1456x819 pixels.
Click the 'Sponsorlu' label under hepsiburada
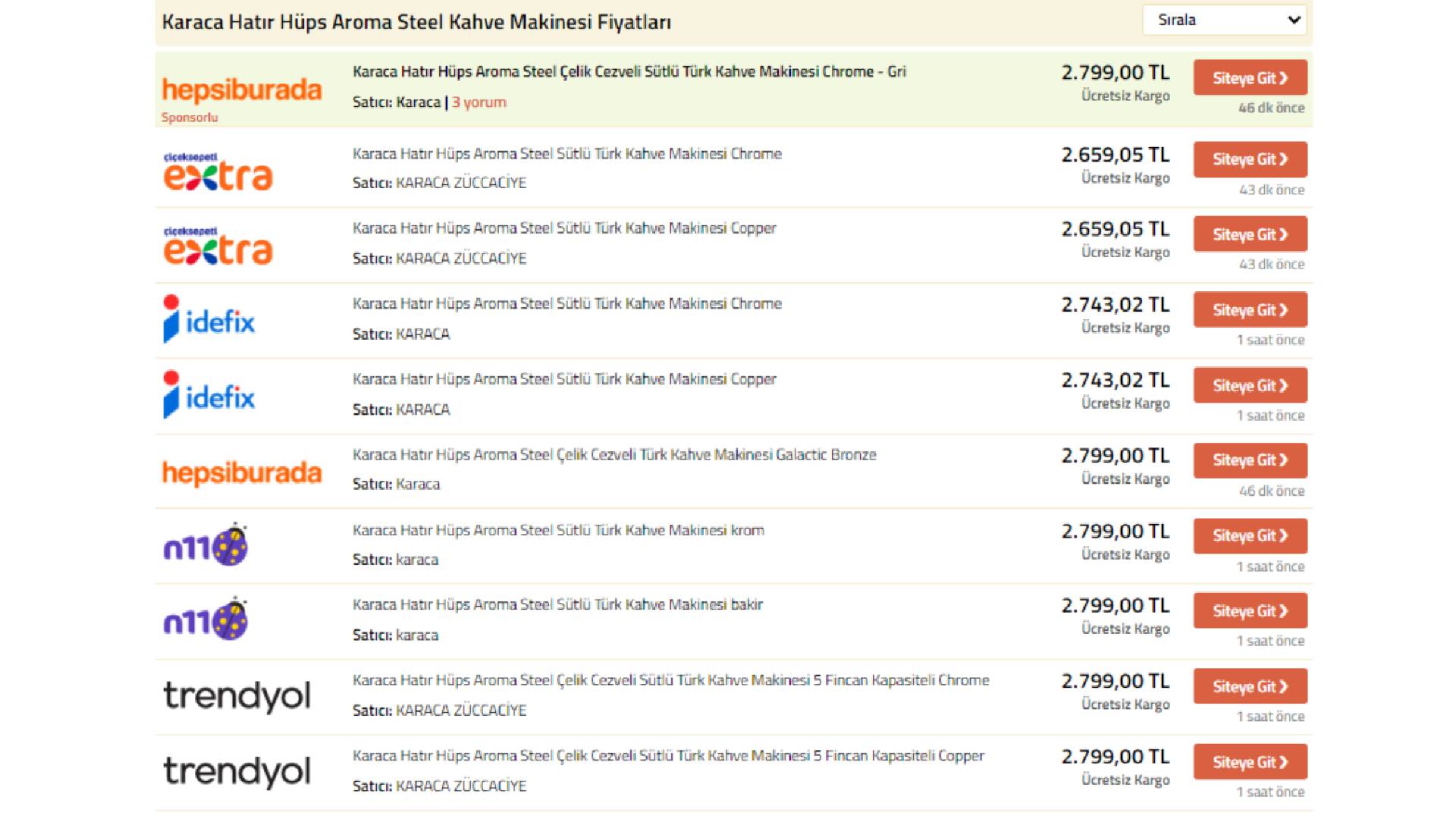190,118
